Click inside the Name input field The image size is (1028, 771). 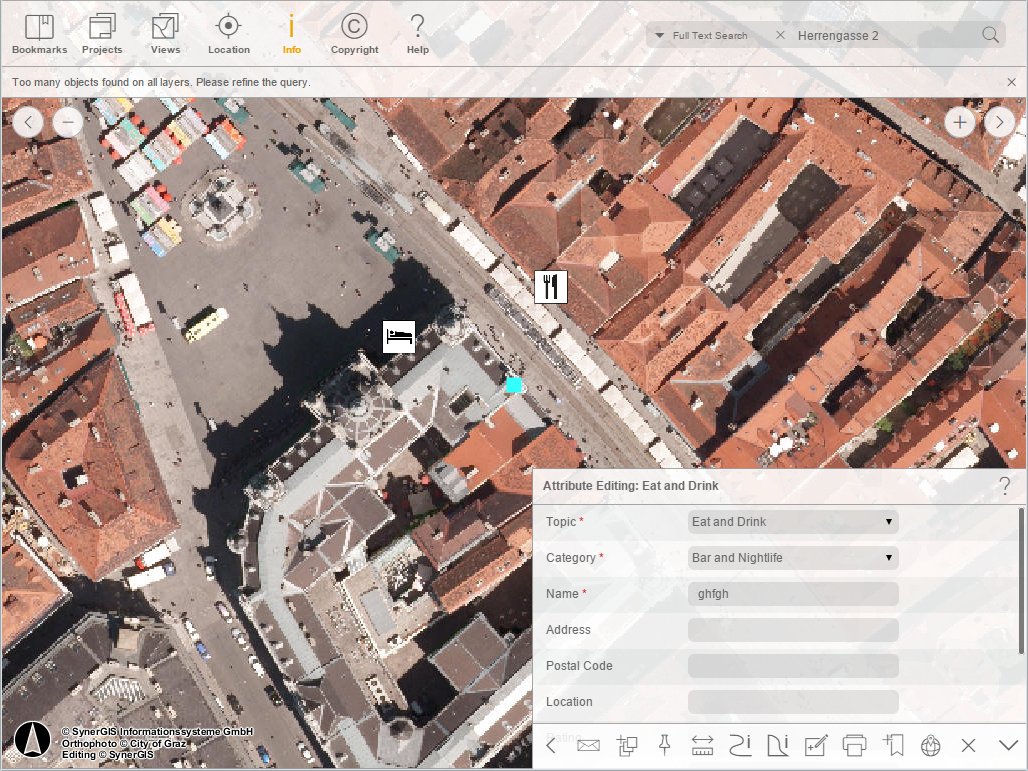[792, 593]
